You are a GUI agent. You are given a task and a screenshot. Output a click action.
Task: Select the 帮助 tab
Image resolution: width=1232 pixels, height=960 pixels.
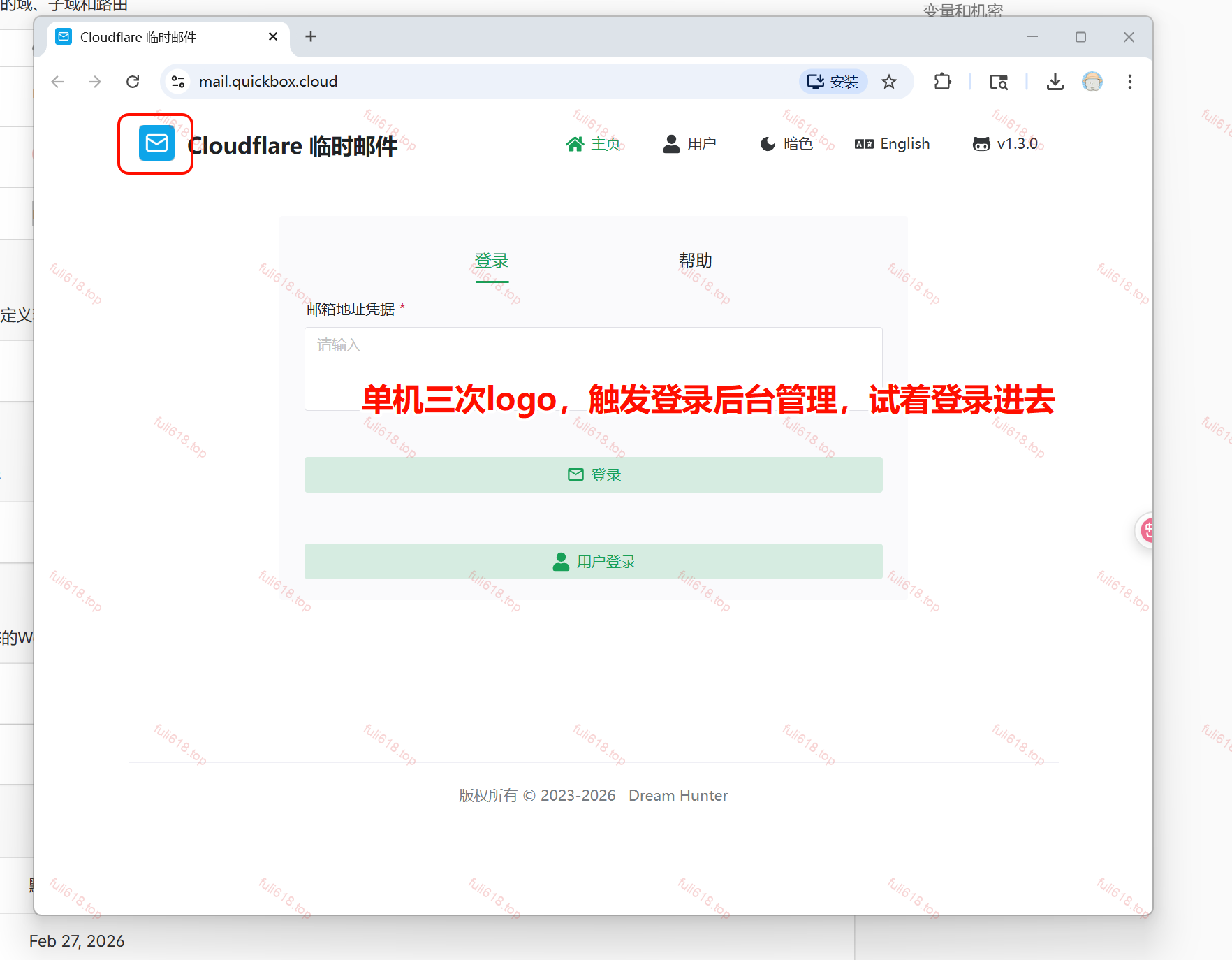pyautogui.click(x=696, y=261)
